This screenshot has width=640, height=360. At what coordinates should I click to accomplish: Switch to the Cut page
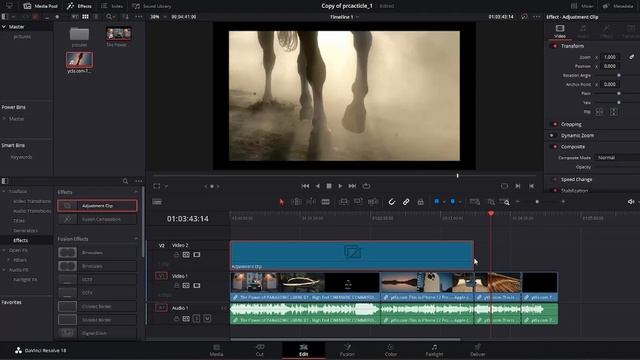(x=260, y=350)
